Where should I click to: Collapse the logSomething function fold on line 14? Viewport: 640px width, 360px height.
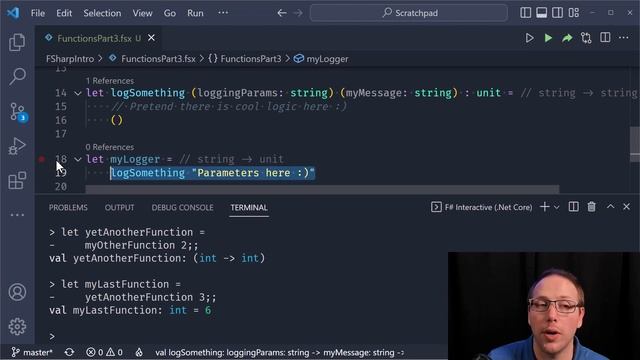pos(78,93)
